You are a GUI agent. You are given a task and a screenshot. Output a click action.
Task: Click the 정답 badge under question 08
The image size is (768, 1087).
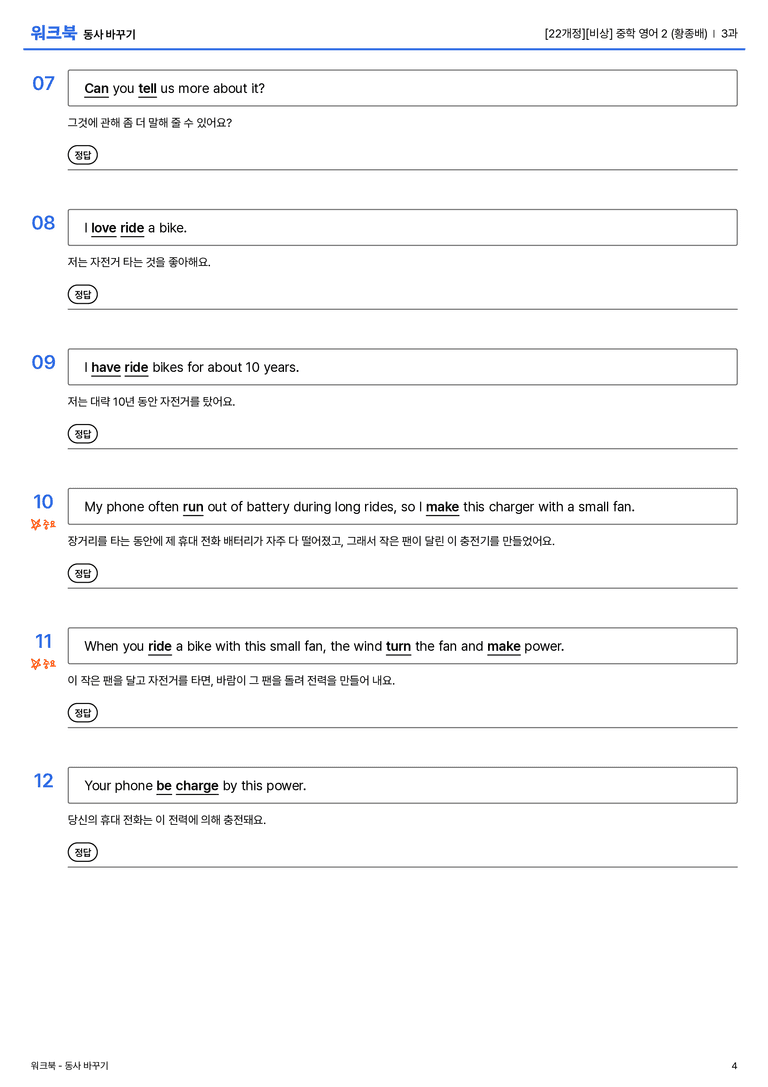coord(82,295)
